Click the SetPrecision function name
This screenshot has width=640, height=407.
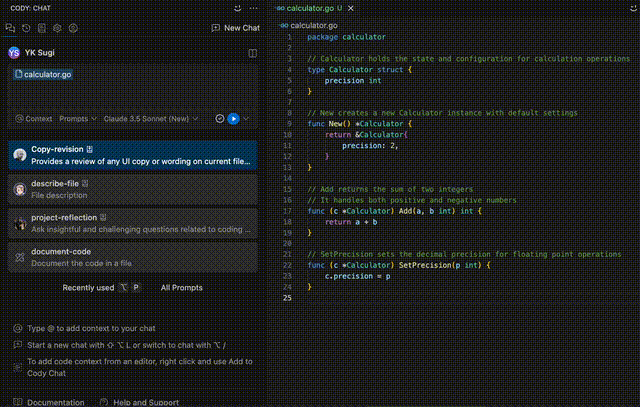click(x=425, y=265)
